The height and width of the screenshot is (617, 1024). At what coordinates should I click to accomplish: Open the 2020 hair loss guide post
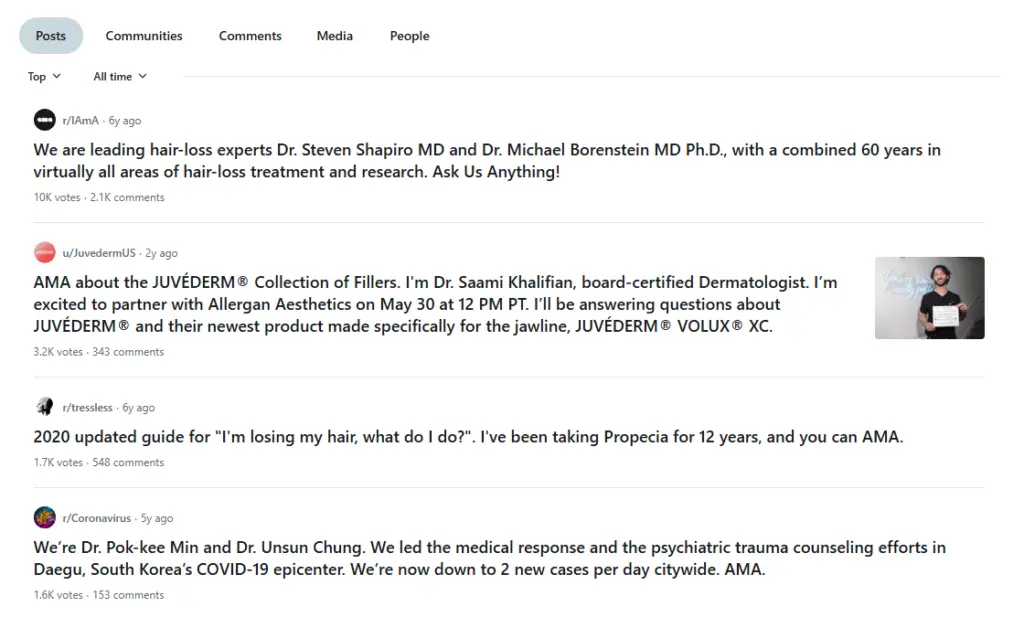coord(466,437)
